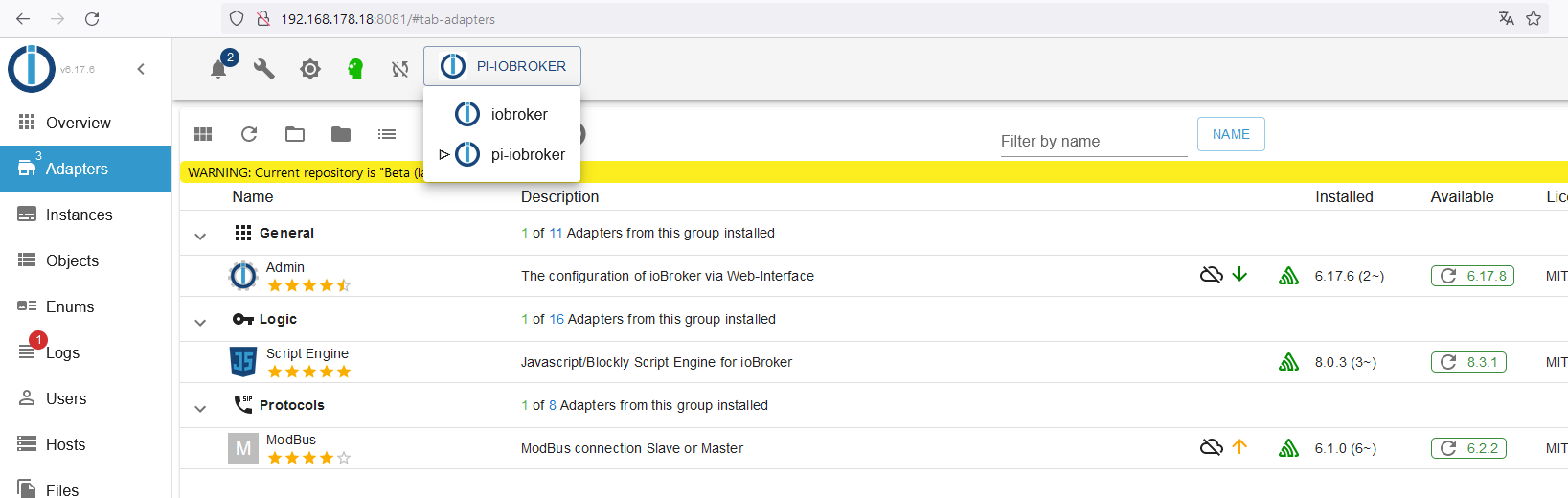Click the Description column header
This screenshot has height=498, width=1568.
(559, 196)
